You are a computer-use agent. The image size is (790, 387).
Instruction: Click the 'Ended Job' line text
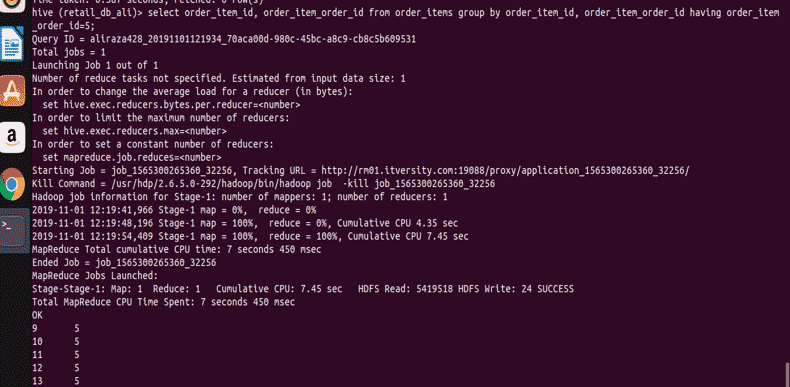tap(124, 263)
